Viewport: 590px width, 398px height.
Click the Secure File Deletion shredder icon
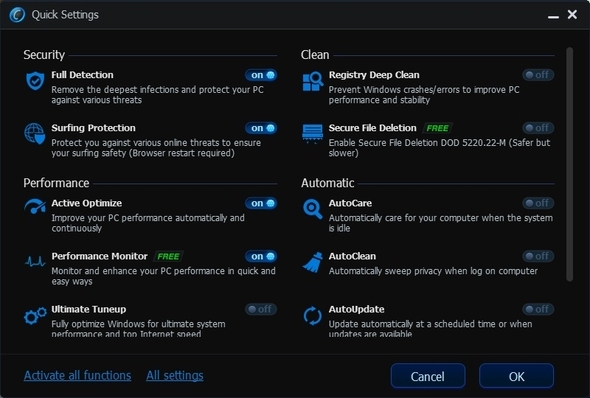click(312, 134)
